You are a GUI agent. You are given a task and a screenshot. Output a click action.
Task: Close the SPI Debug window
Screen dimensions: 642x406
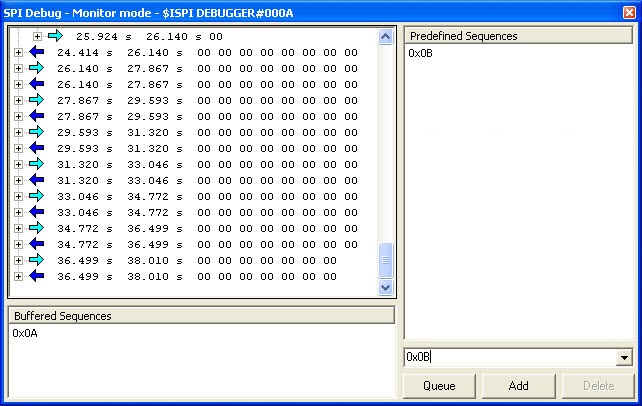629,13
